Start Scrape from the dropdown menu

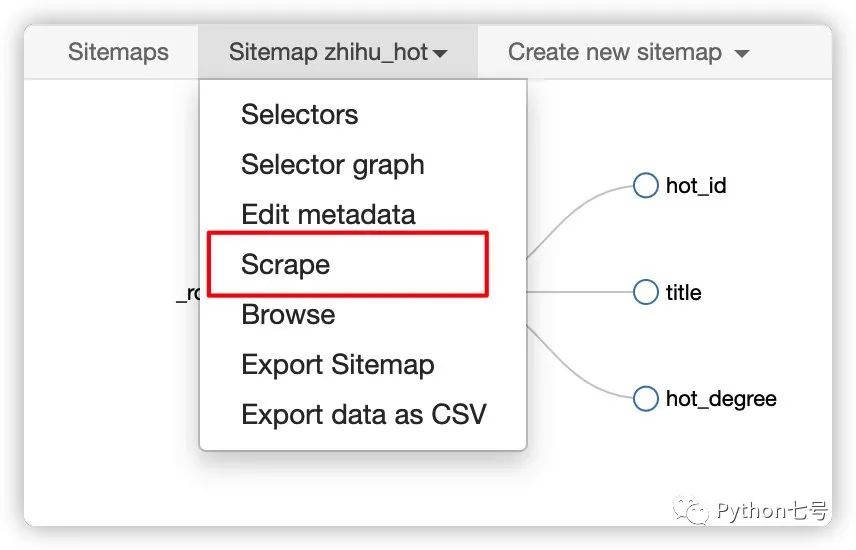[x=286, y=264]
